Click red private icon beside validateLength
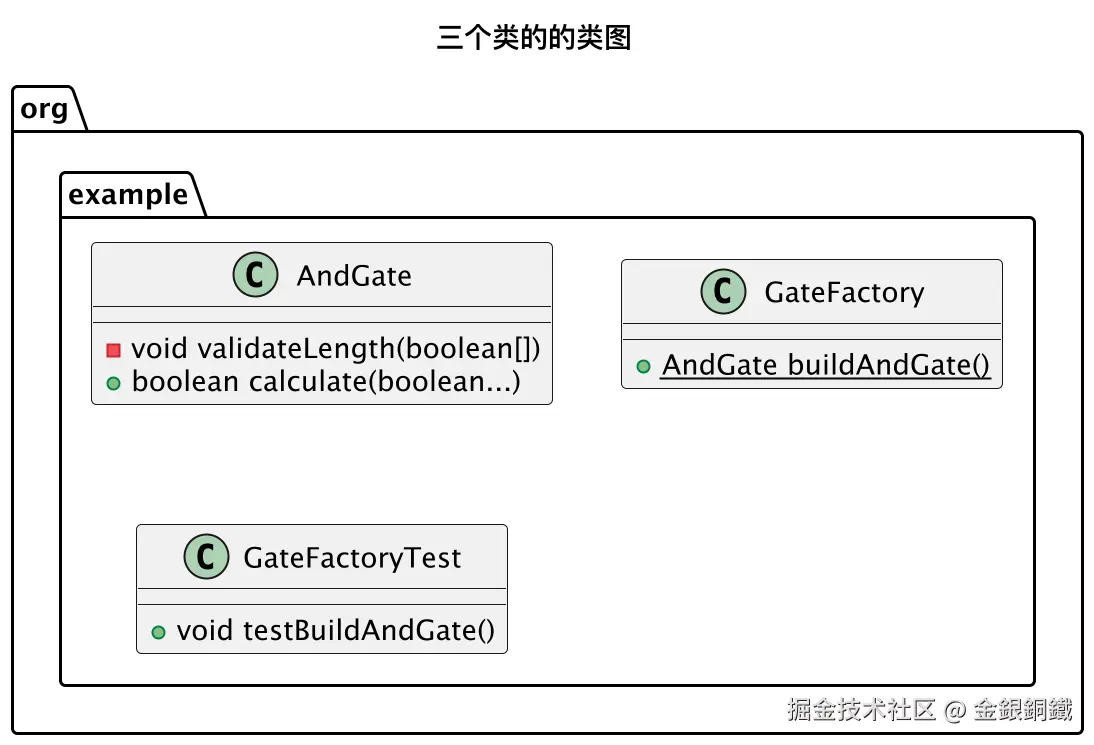 [x=113, y=349]
